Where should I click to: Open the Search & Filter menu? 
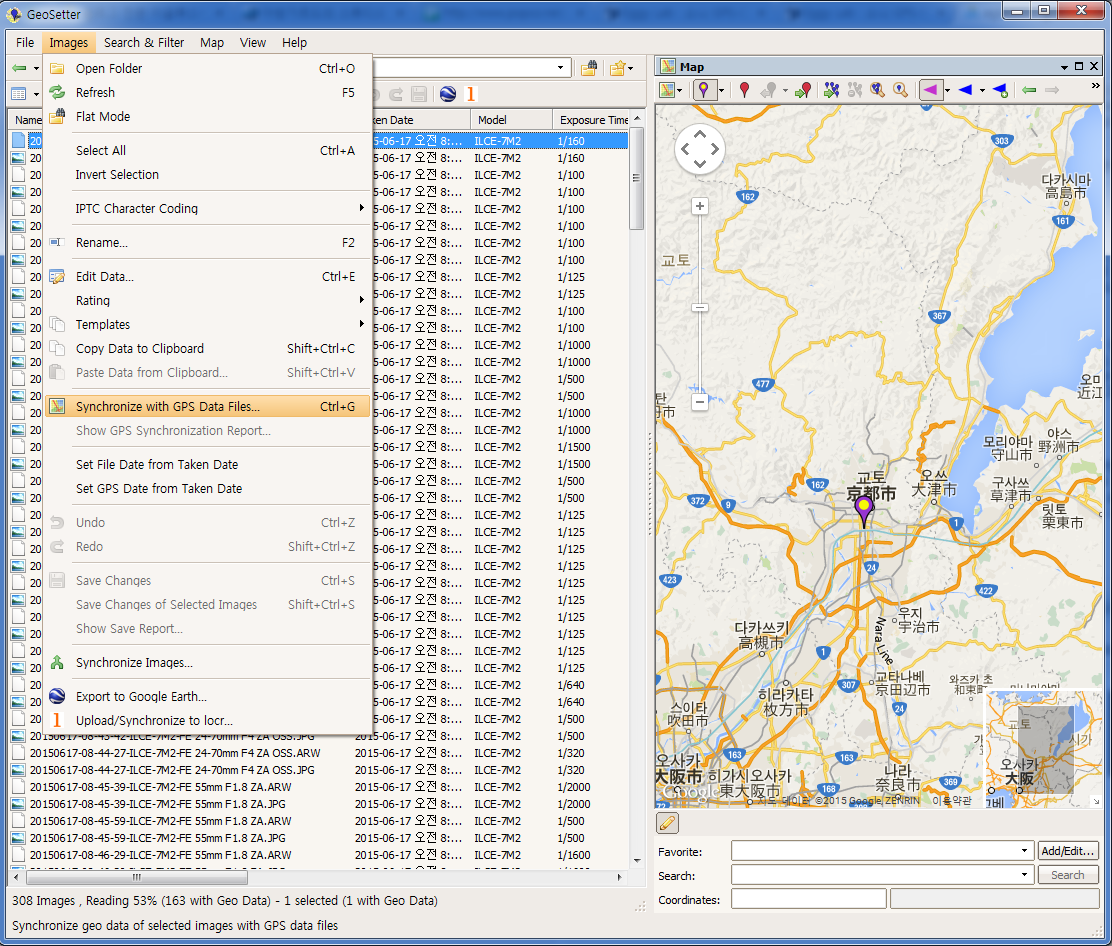(144, 43)
